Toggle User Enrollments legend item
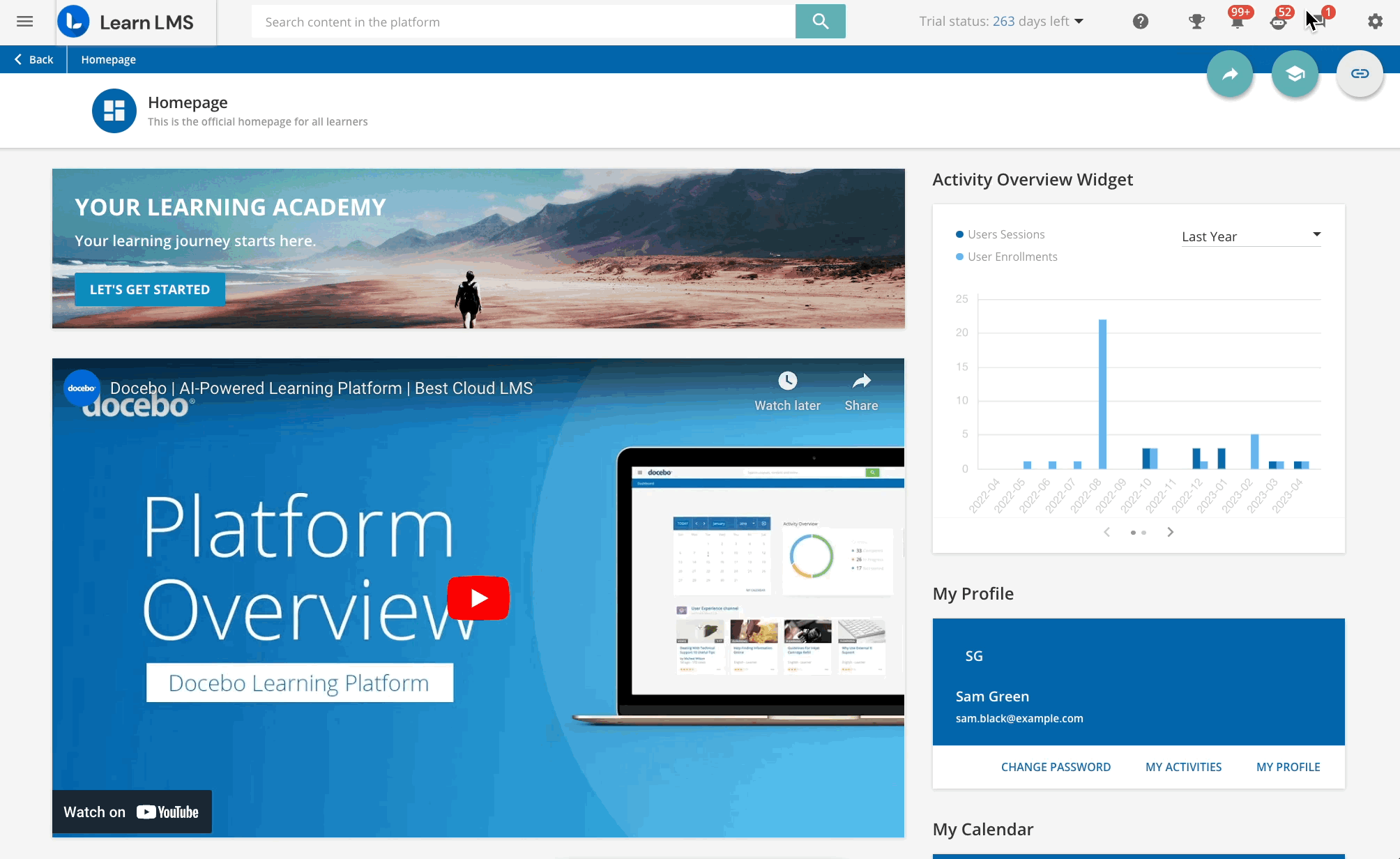Screen dimensions: 1400x859 [1006, 257]
